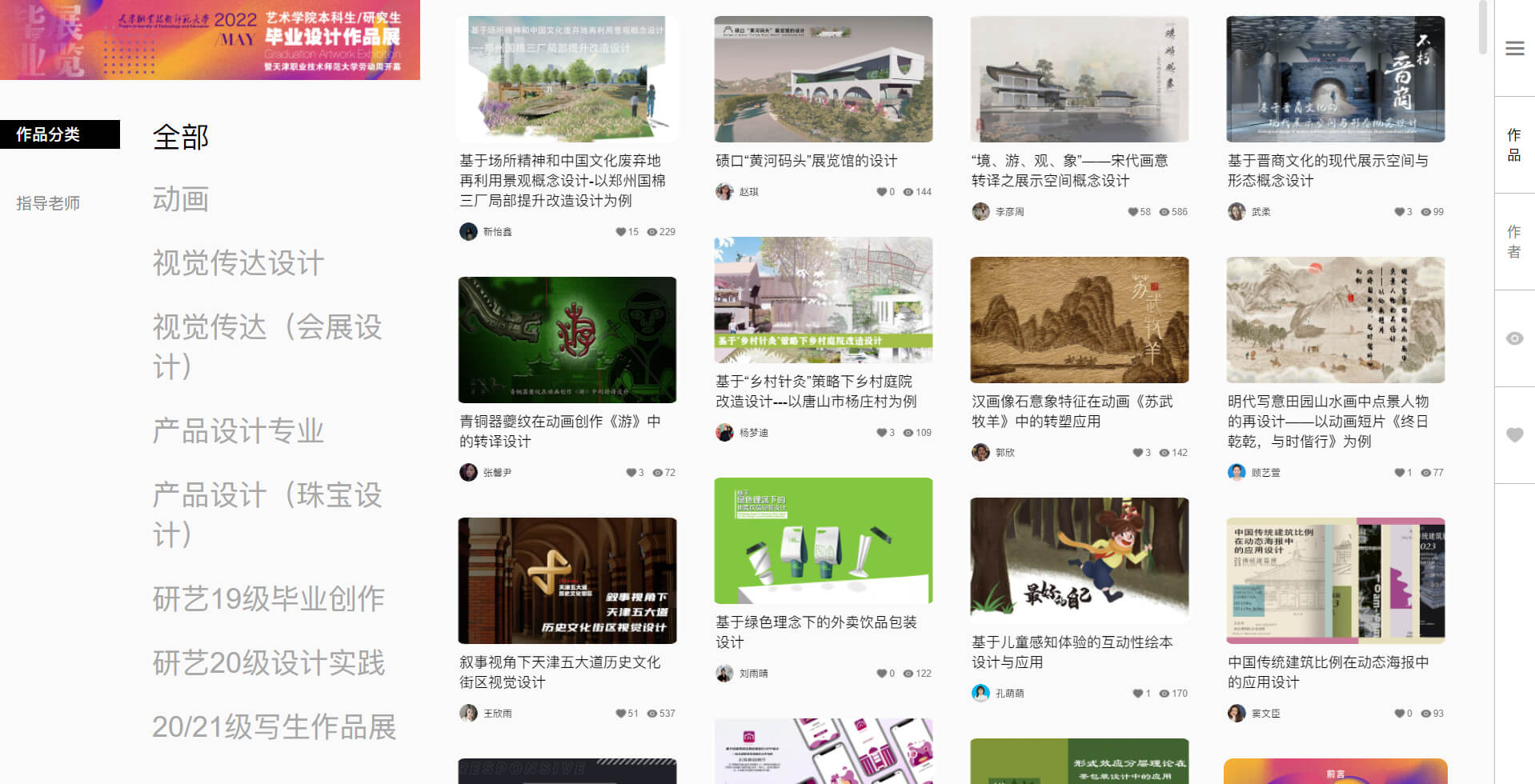Select 产品设计（珠宝设计）category
Image resolution: width=1535 pixels, height=784 pixels.
tap(267, 515)
